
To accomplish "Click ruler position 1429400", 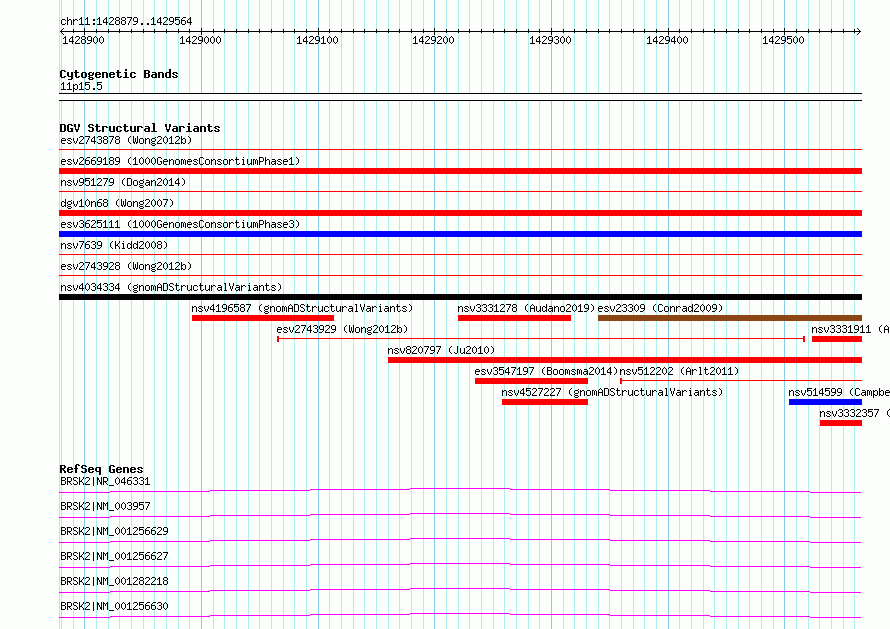I will (668, 40).
